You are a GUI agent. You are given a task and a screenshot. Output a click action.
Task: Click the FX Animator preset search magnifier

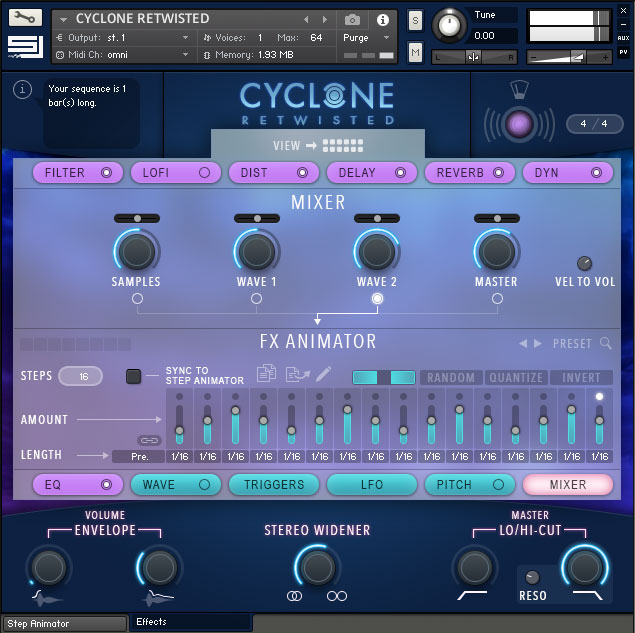coord(606,344)
